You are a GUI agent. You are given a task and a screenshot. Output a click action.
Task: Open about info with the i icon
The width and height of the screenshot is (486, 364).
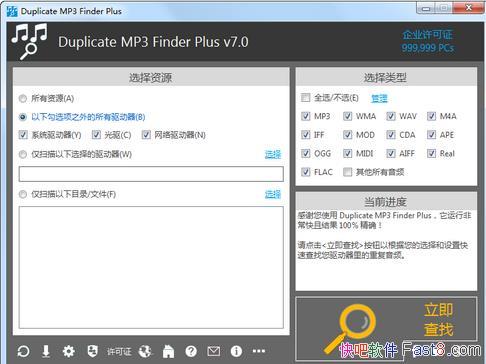pos(236,351)
